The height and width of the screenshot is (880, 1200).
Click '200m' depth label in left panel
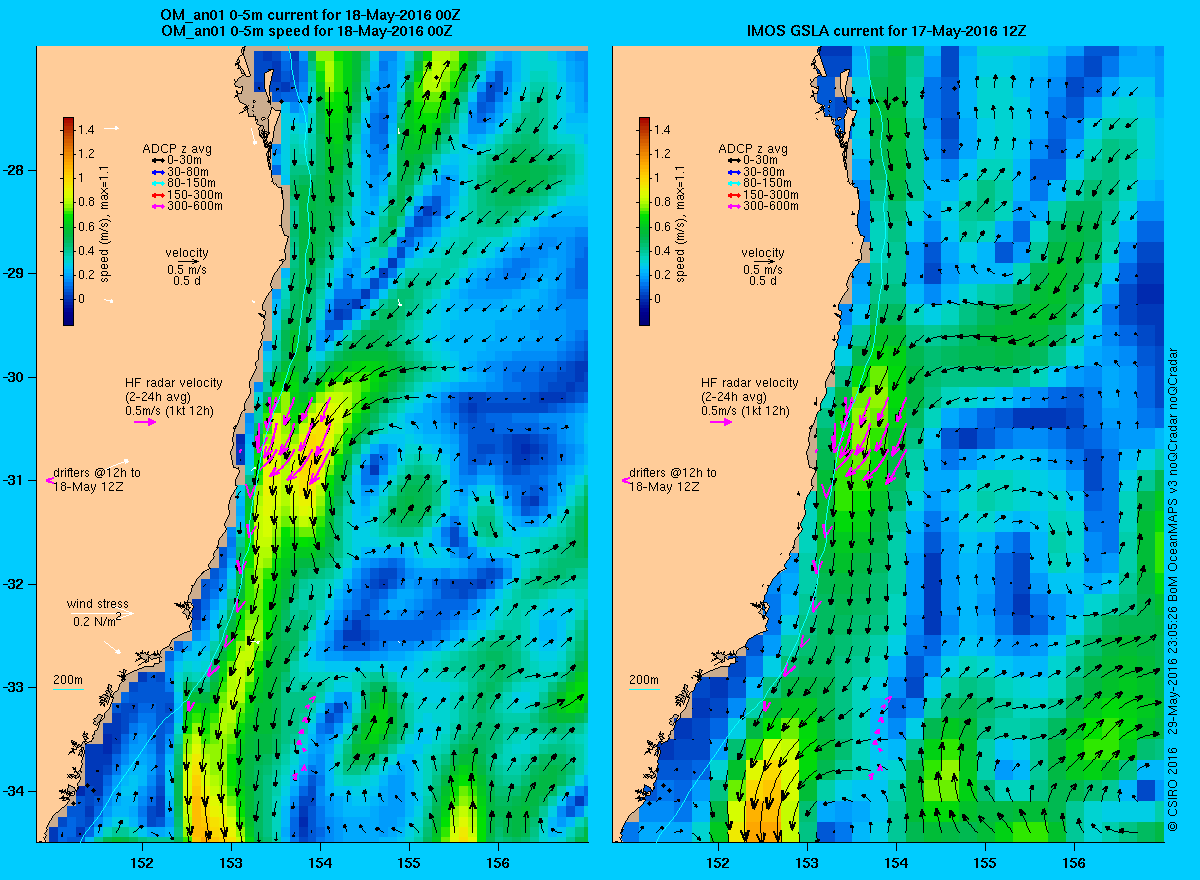(68, 680)
